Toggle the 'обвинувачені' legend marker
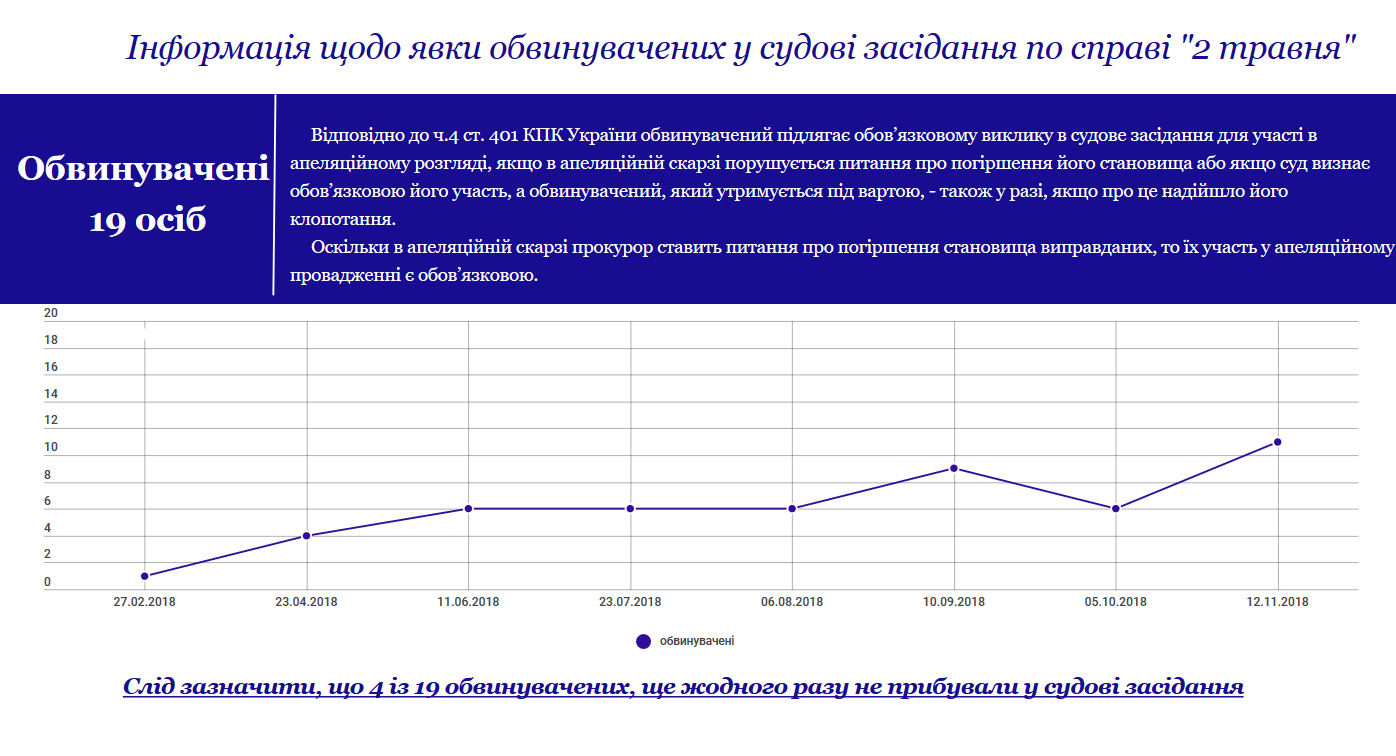Image resolution: width=1396 pixels, height=756 pixels. pos(644,641)
